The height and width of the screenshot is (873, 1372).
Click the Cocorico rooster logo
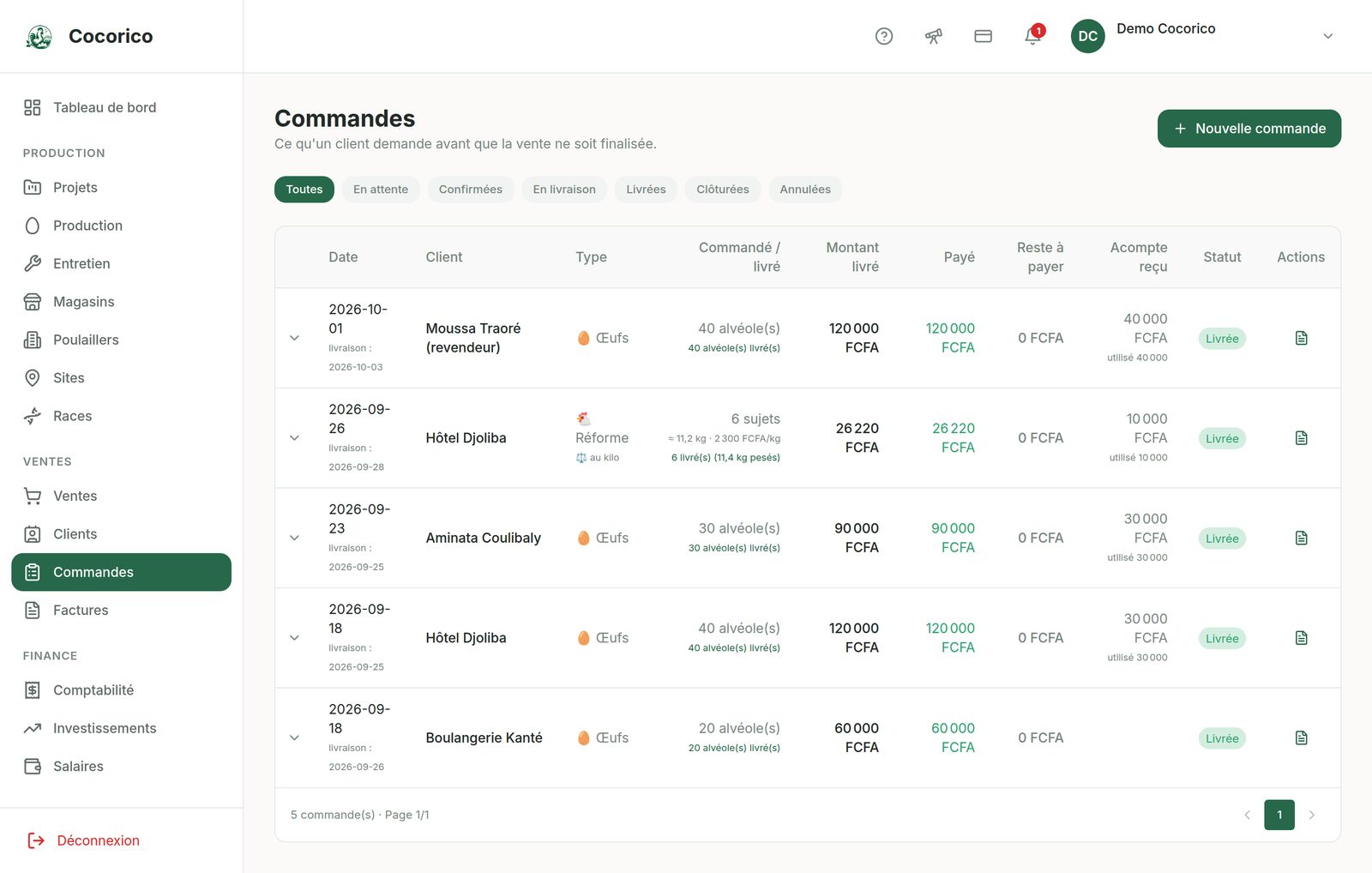(x=39, y=37)
